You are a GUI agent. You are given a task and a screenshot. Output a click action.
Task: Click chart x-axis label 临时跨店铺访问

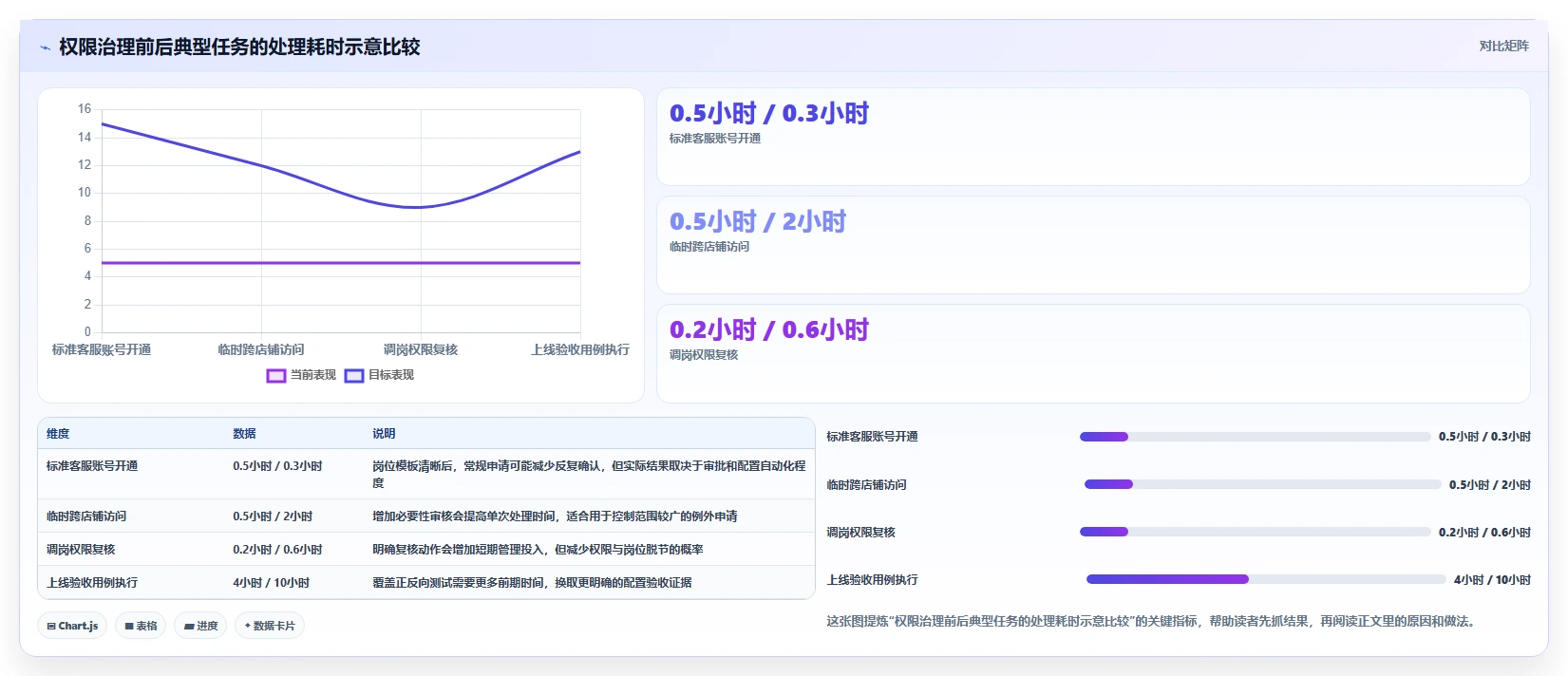click(x=261, y=349)
